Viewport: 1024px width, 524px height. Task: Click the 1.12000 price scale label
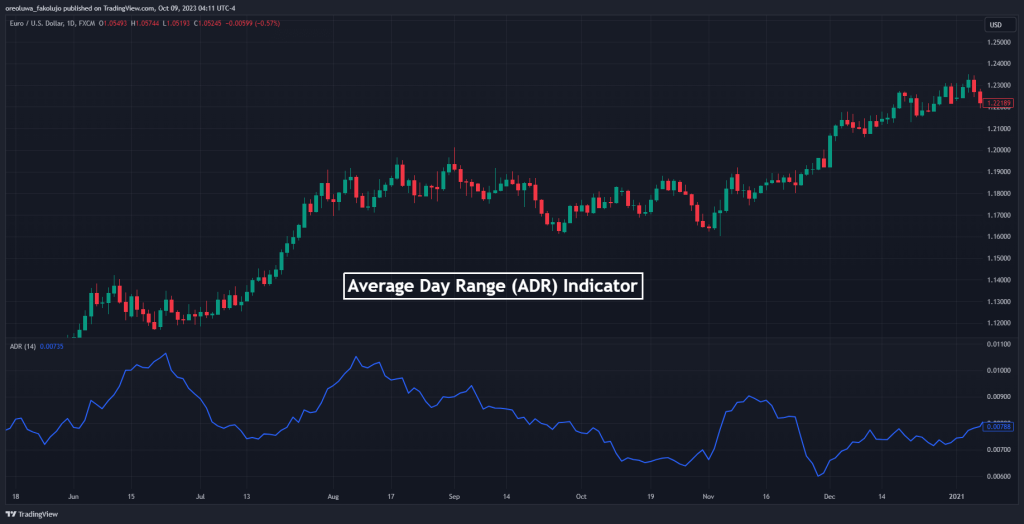point(997,323)
